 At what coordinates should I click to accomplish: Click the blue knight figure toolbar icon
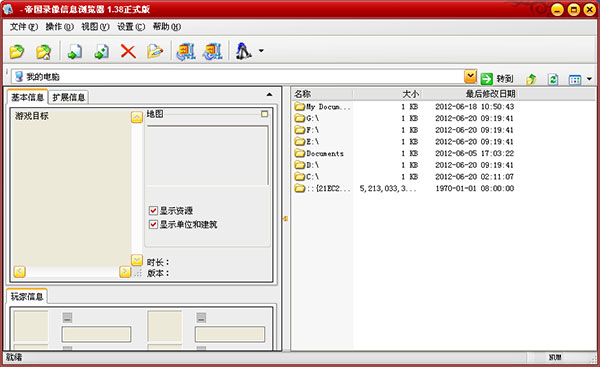point(244,51)
